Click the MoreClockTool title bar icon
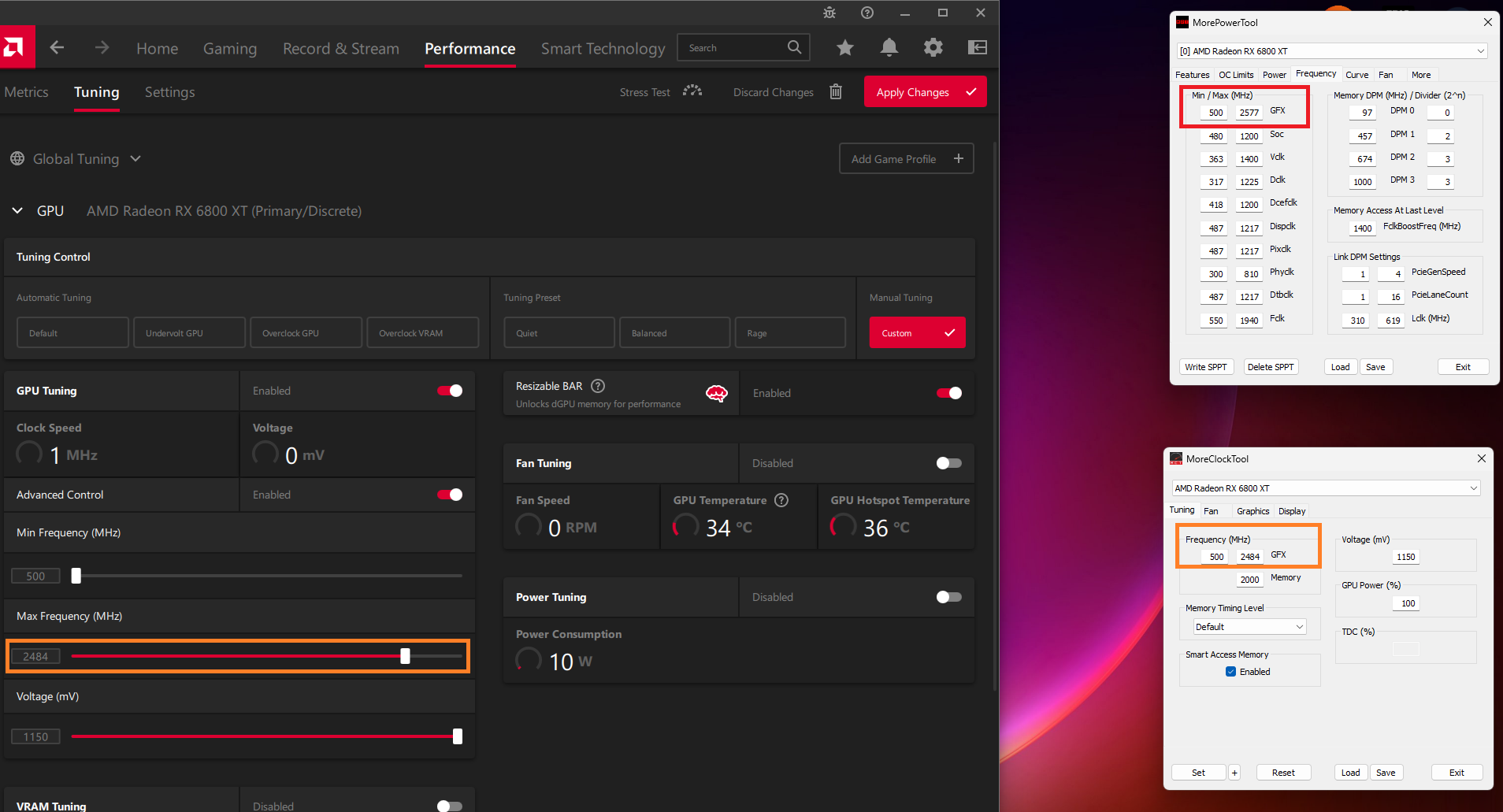Image resolution: width=1503 pixels, height=812 pixels. [1176, 458]
